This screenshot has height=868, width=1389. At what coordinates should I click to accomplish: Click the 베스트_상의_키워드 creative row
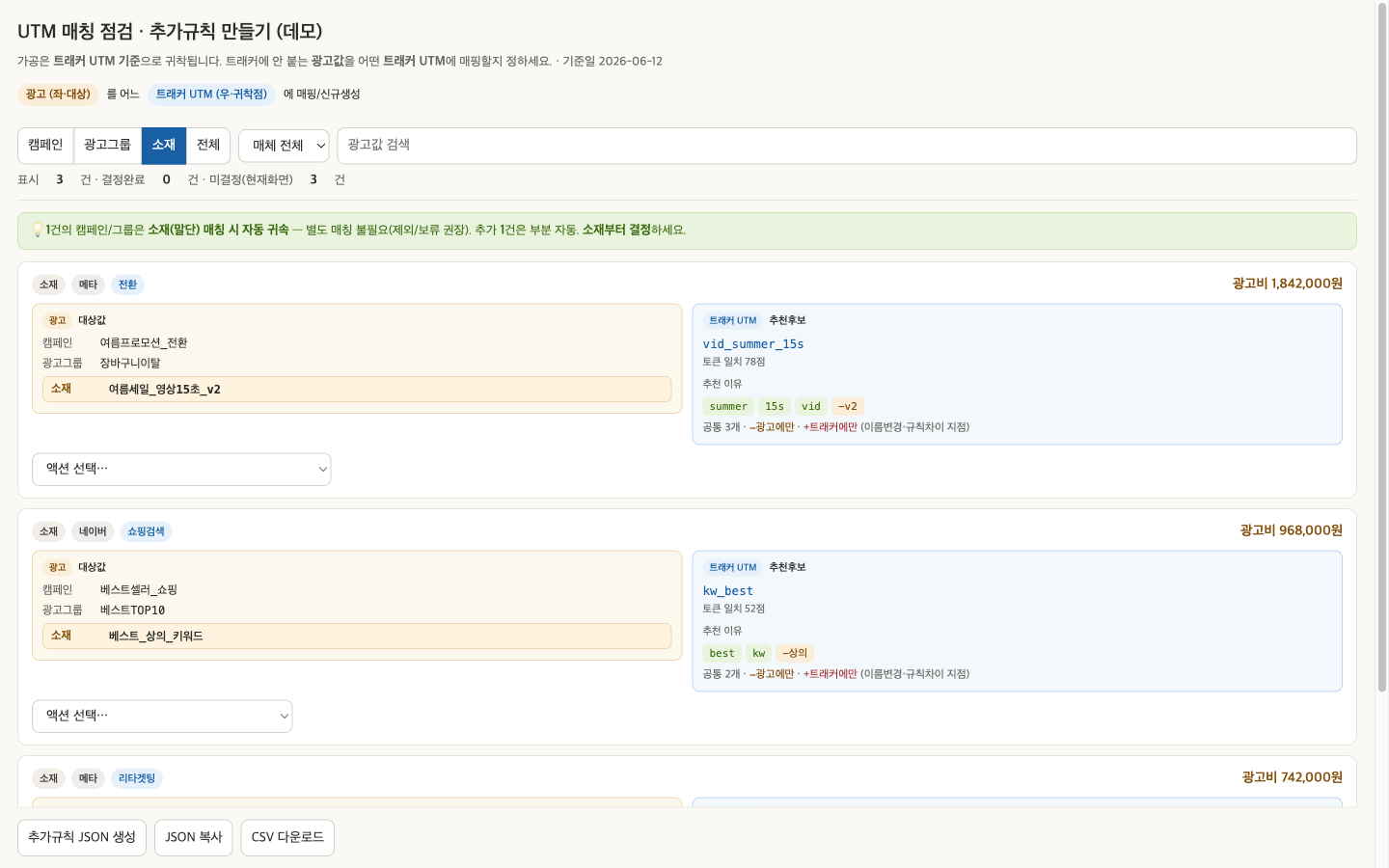(x=357, y=637)
